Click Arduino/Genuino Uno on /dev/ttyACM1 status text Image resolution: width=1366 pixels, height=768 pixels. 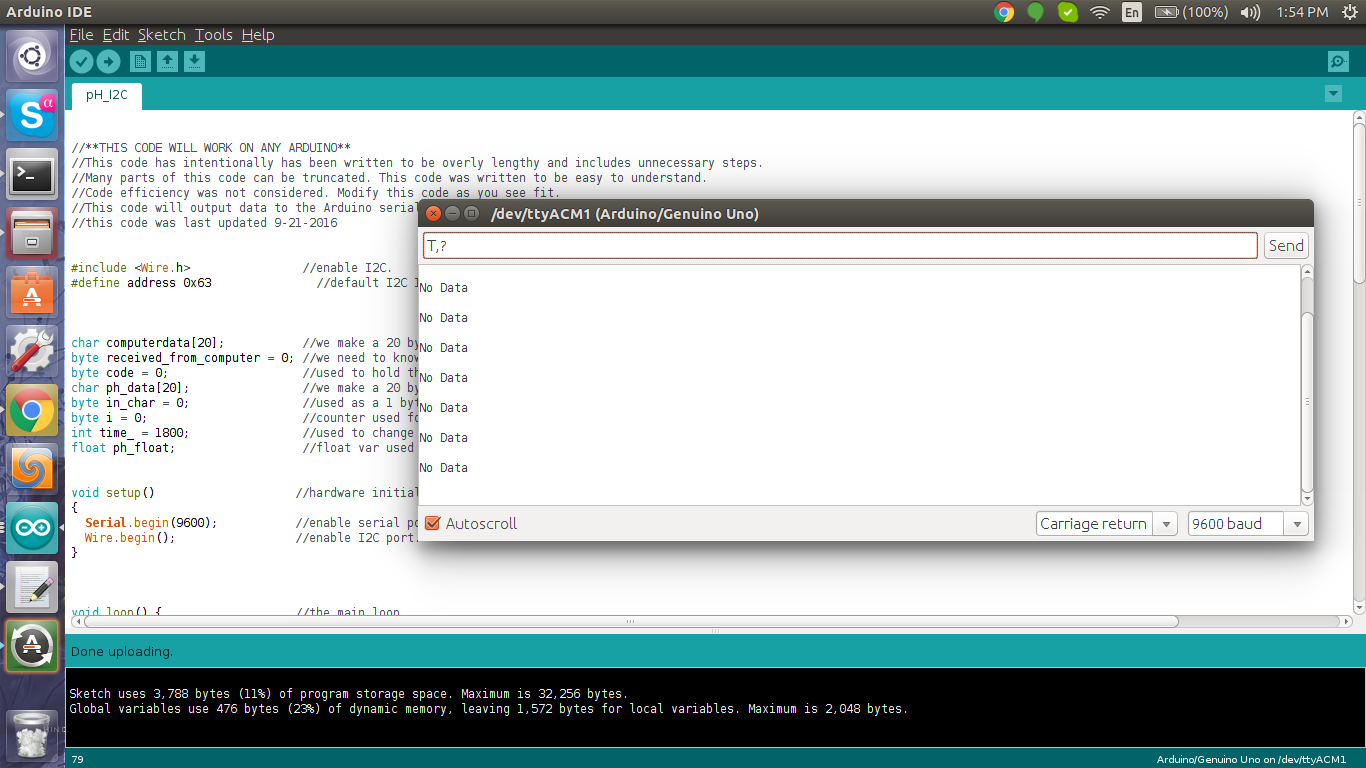pyautogui.click(x=1251, y=760)
